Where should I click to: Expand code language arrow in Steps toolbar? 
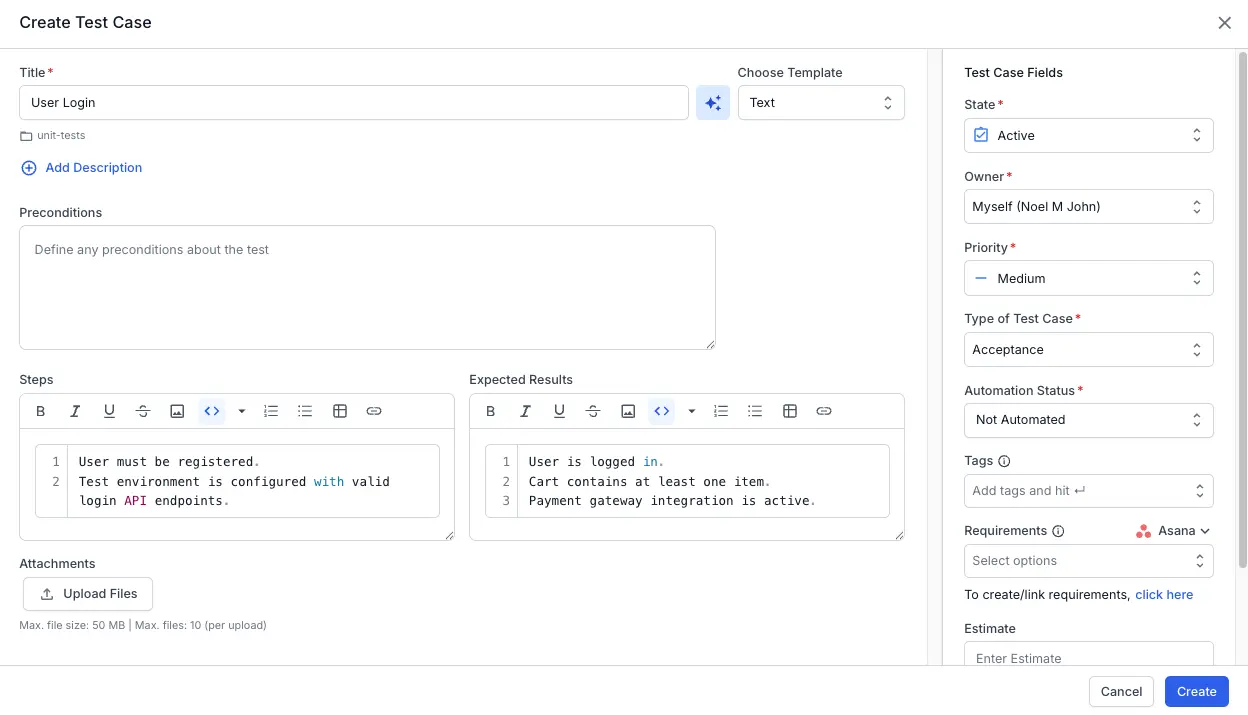click(x=242, y=411)
